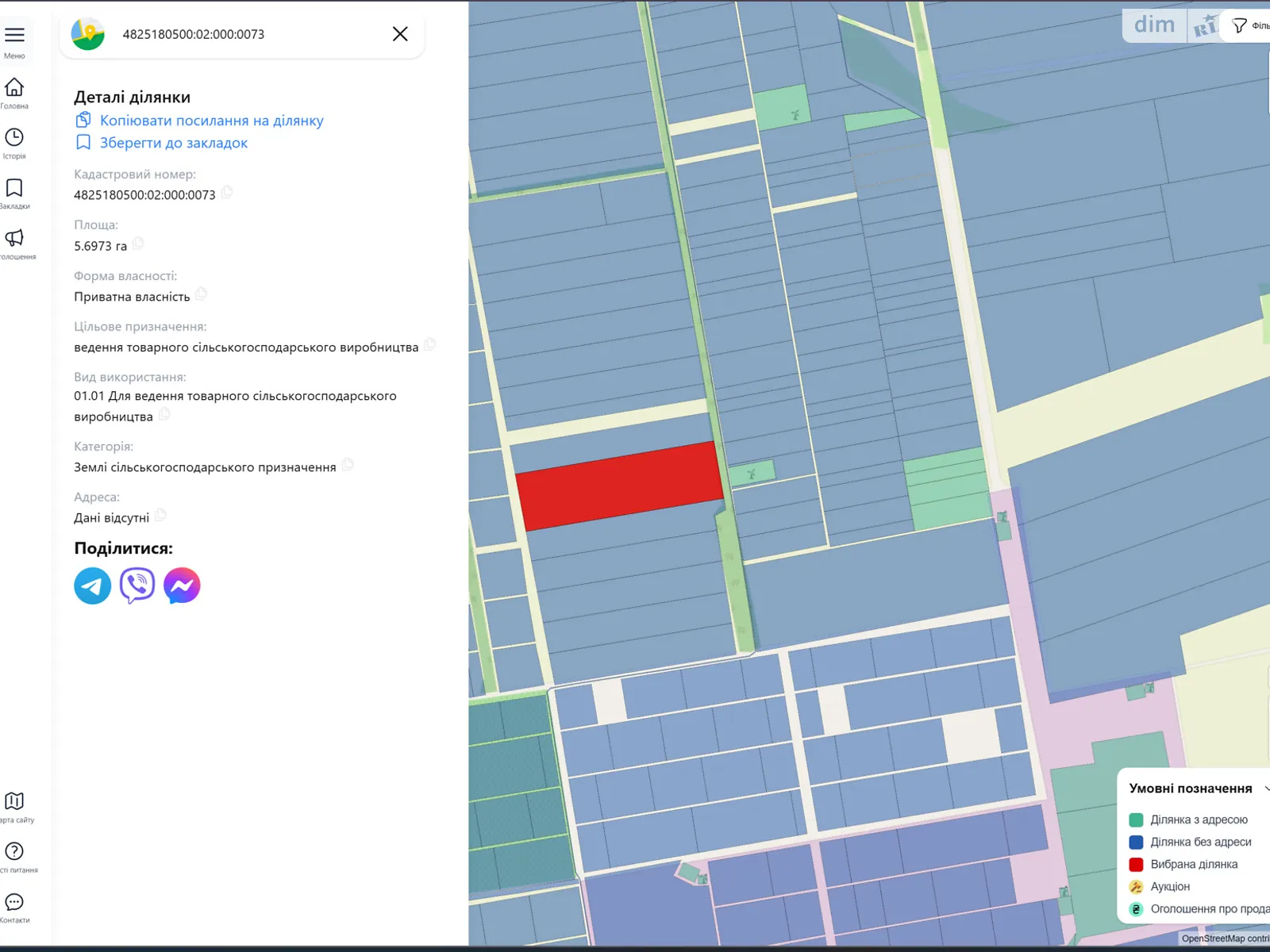
Task: Share the parcel via Viber
Action: [137, 585]
